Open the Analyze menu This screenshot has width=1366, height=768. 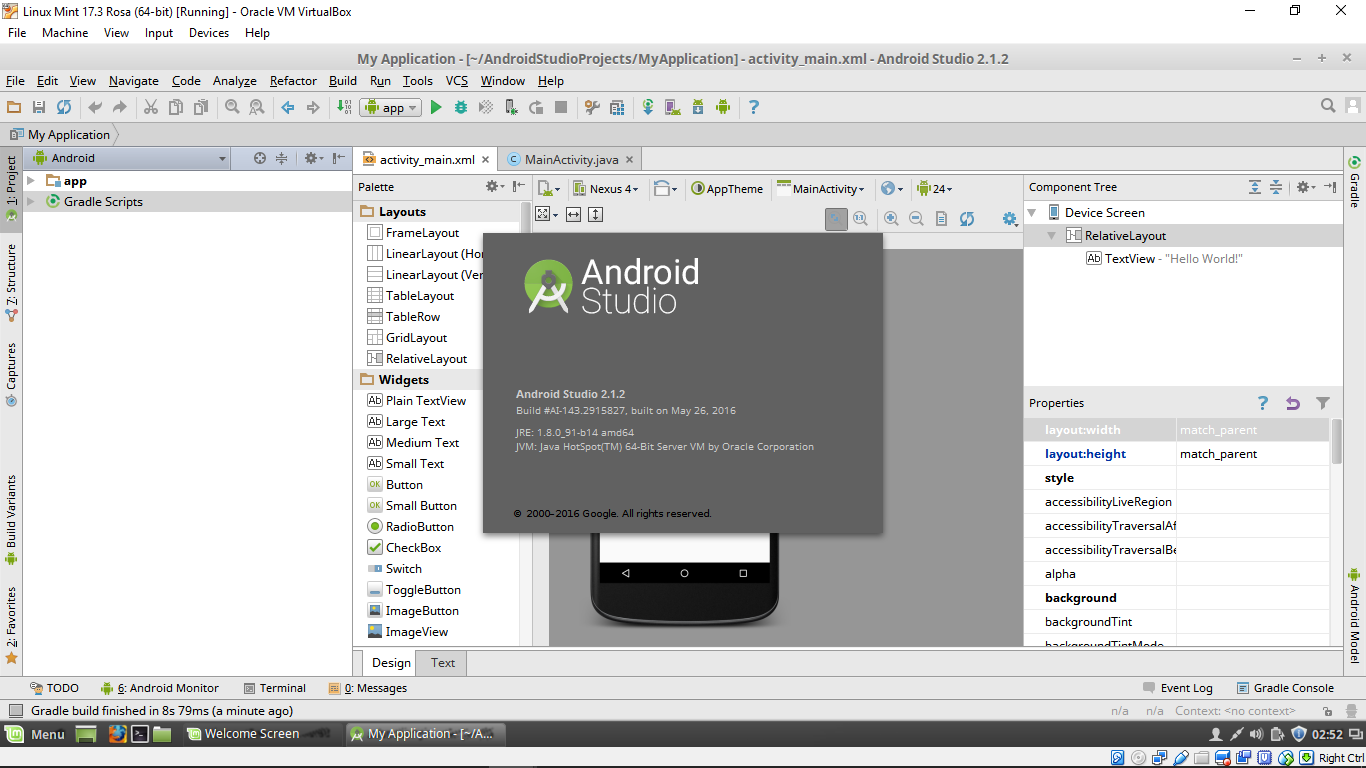[x=235, y=81]
